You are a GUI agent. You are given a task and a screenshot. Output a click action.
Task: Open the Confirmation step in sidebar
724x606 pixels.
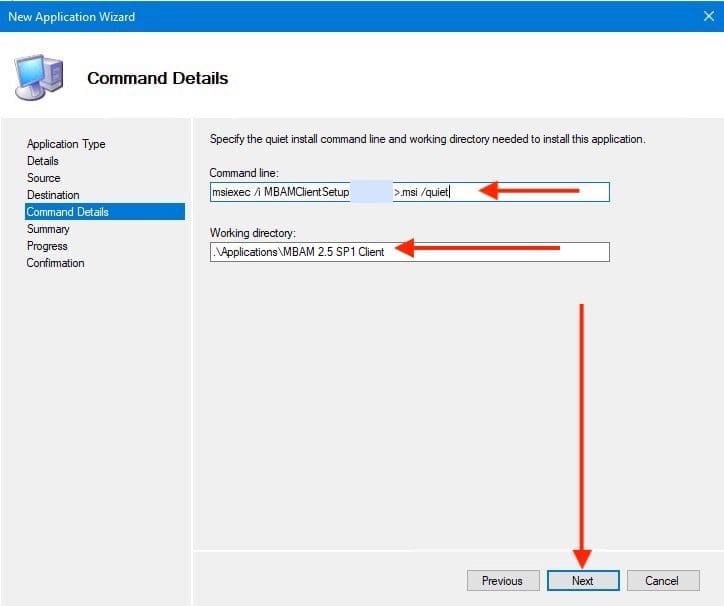[x=55, y=263]
